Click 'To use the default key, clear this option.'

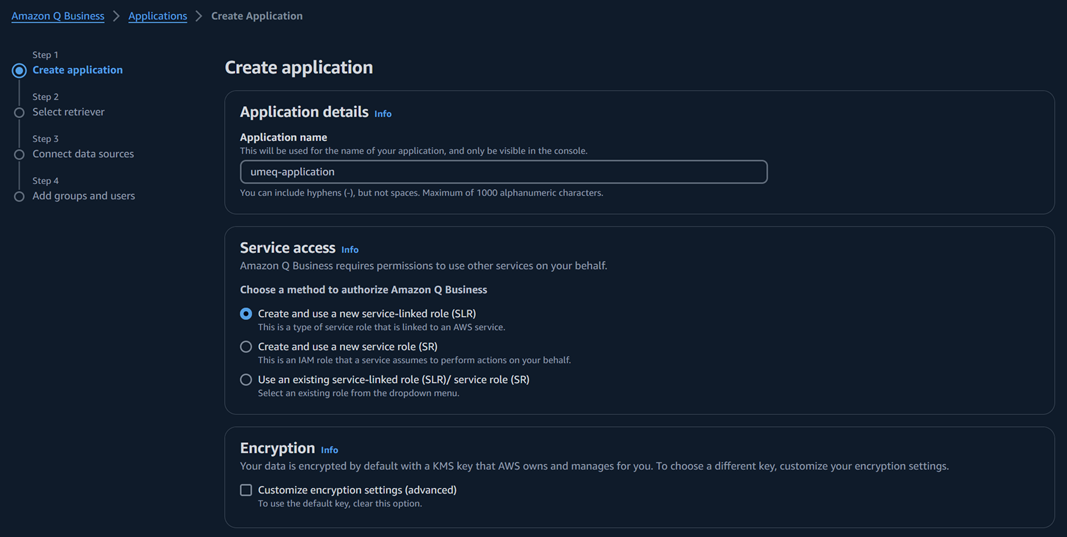(340, 504)
